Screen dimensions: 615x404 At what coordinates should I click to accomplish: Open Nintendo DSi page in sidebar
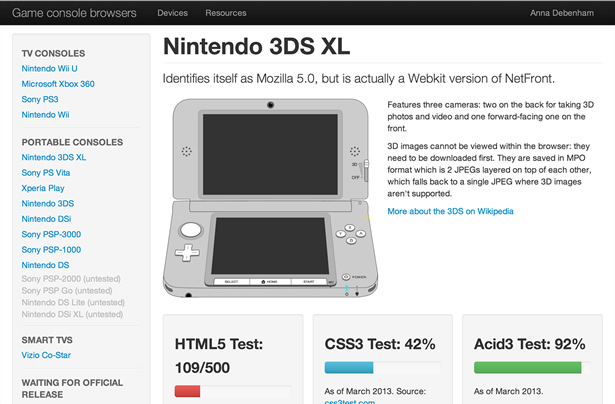tap(48, 219)
